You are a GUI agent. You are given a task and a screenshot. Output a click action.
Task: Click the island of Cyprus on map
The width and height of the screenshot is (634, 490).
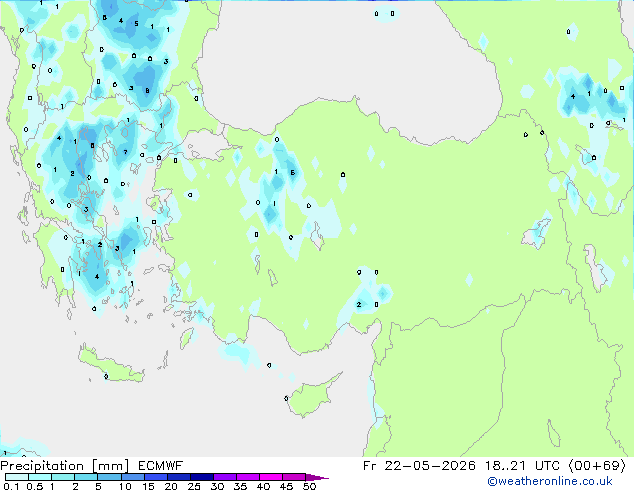[311, 397]
